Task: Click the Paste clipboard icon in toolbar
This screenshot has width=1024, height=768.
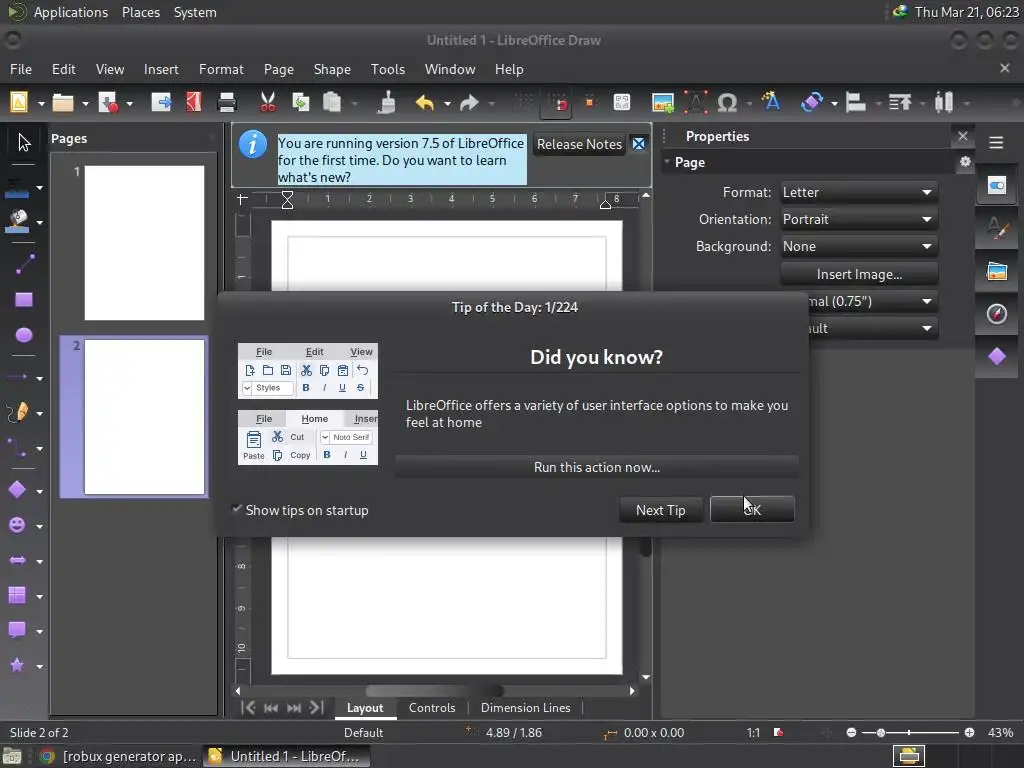Action: click(332, 103)
